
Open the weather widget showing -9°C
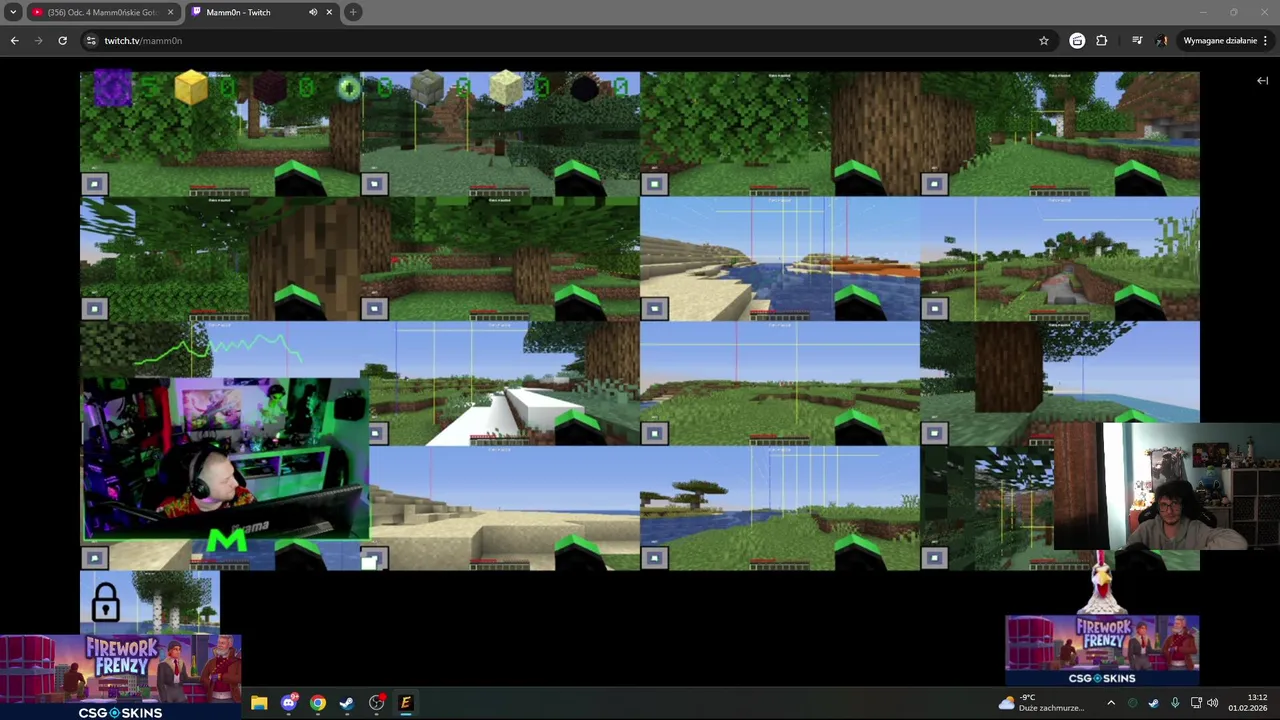(1041, 703)
